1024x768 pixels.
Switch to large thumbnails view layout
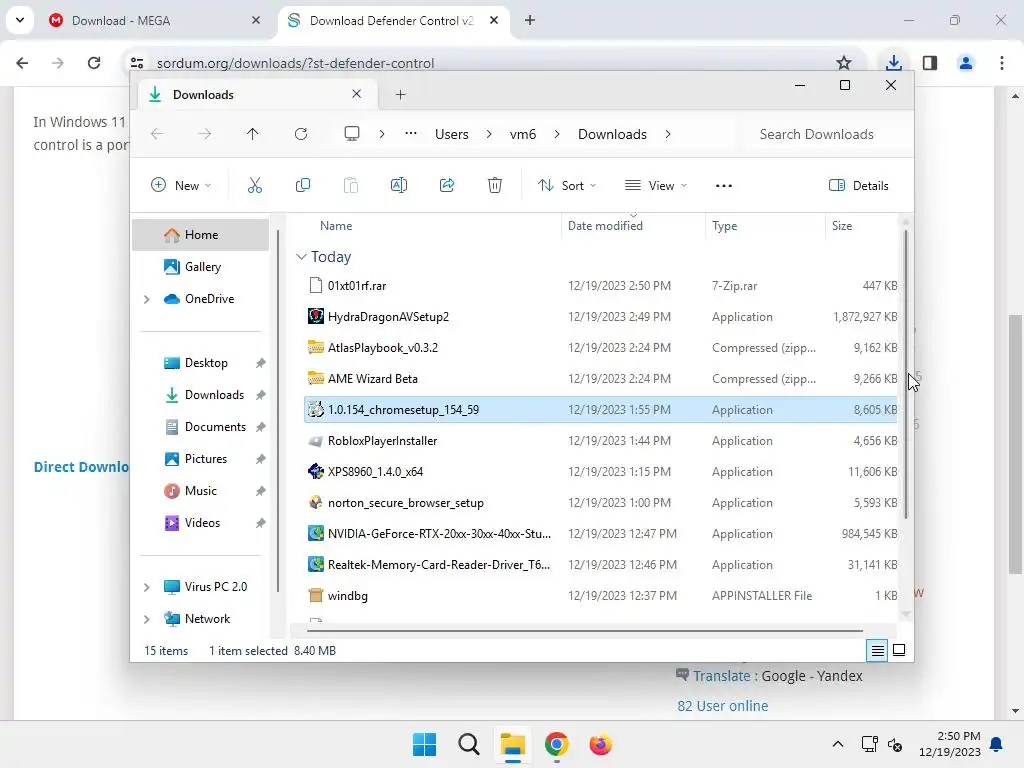pyautogui.click(x=899, y=650)
